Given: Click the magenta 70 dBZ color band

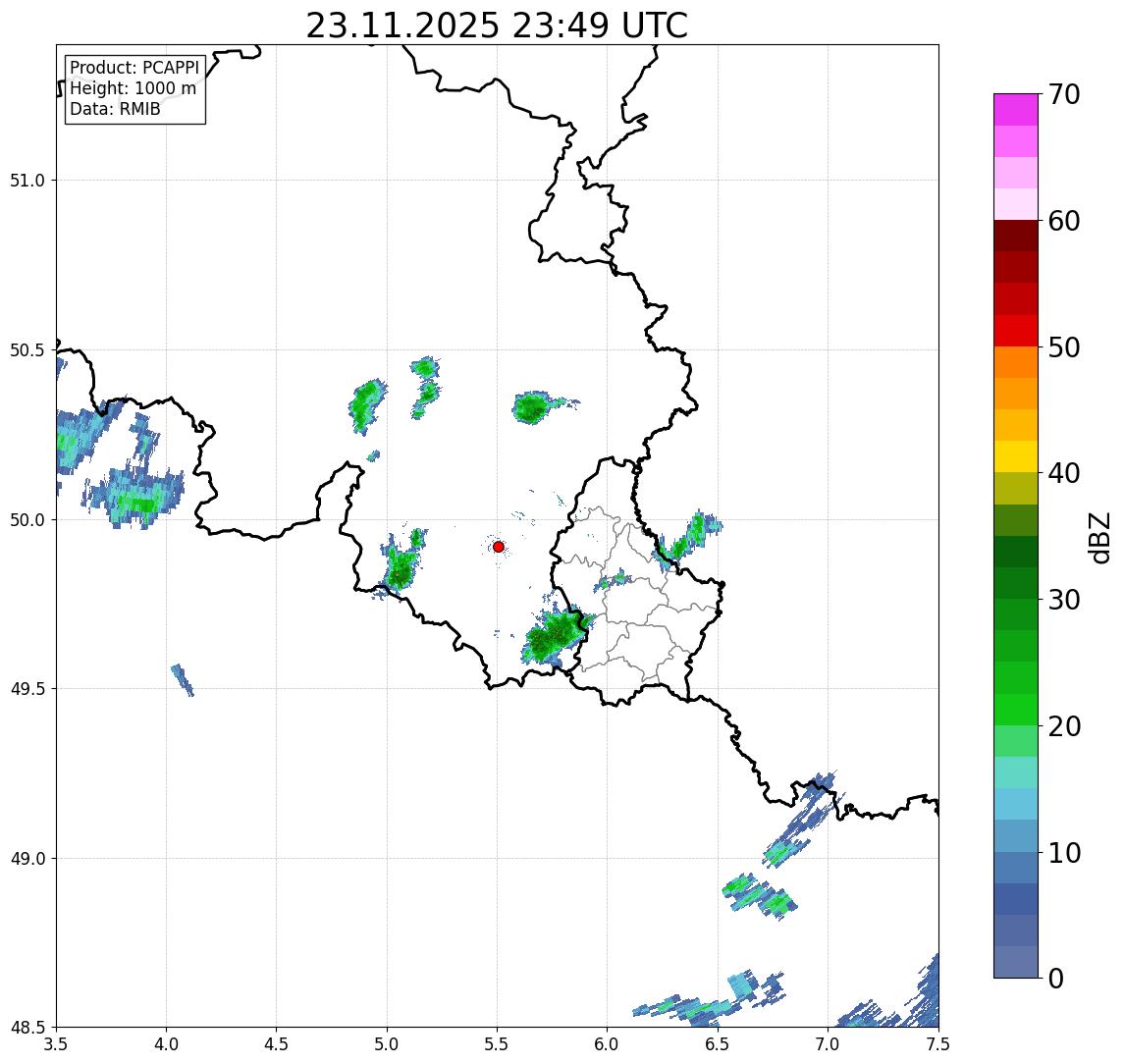Looking at the screenshot, I should [x=1016, y=110].
